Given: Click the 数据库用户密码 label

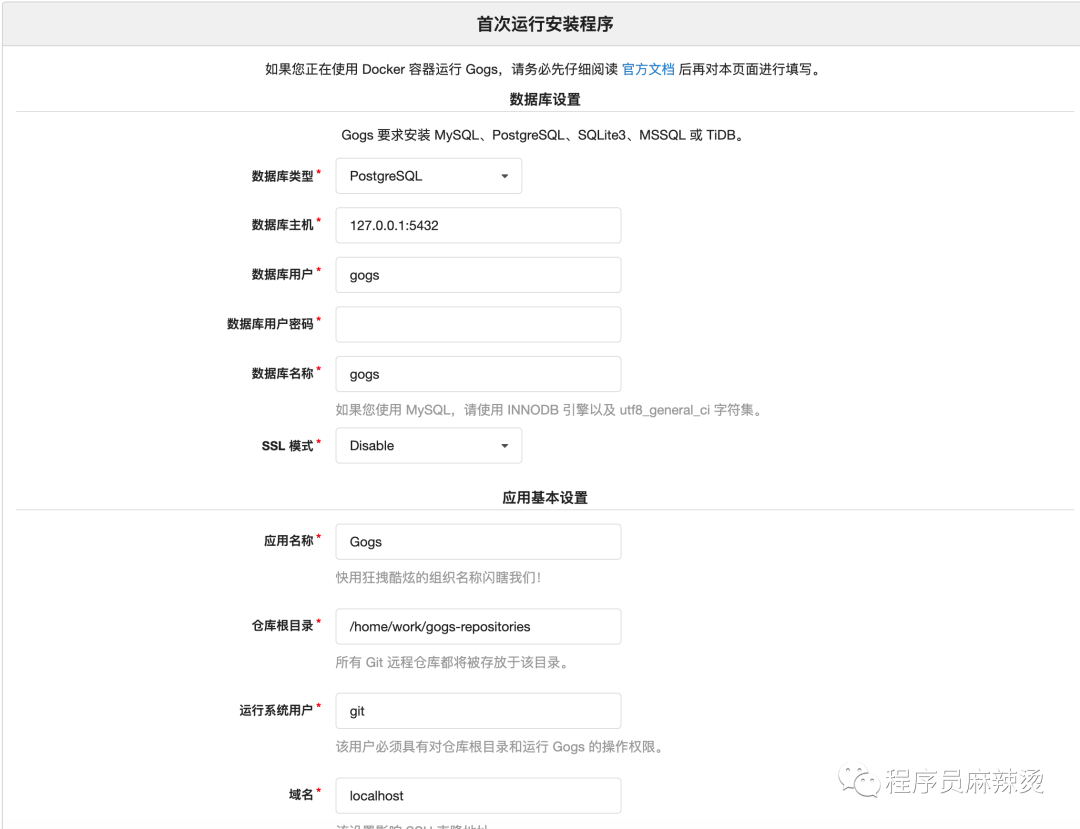Looking at the screenshot, I should point(270,324).
